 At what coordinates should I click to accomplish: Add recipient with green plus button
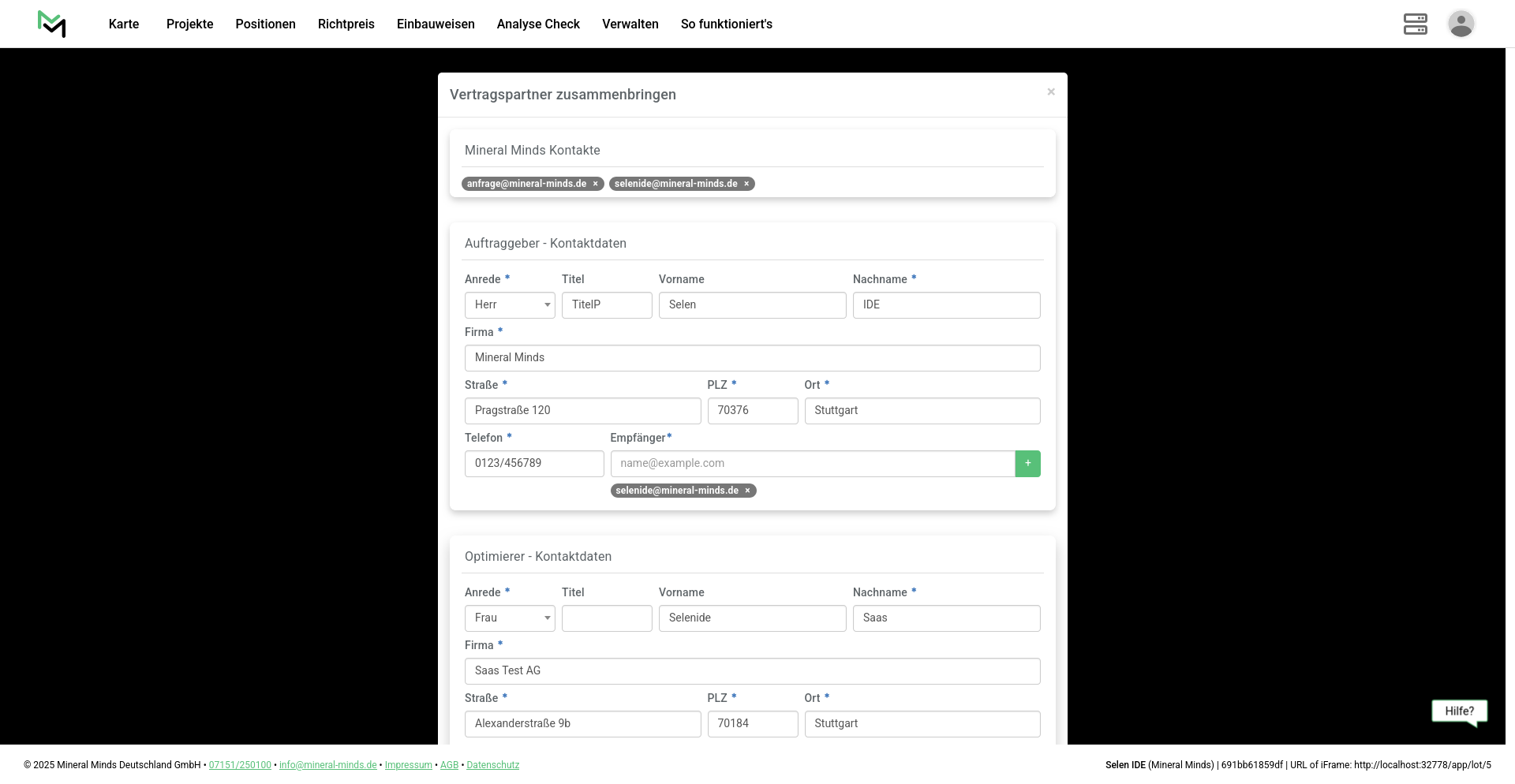click(1027, 464)
